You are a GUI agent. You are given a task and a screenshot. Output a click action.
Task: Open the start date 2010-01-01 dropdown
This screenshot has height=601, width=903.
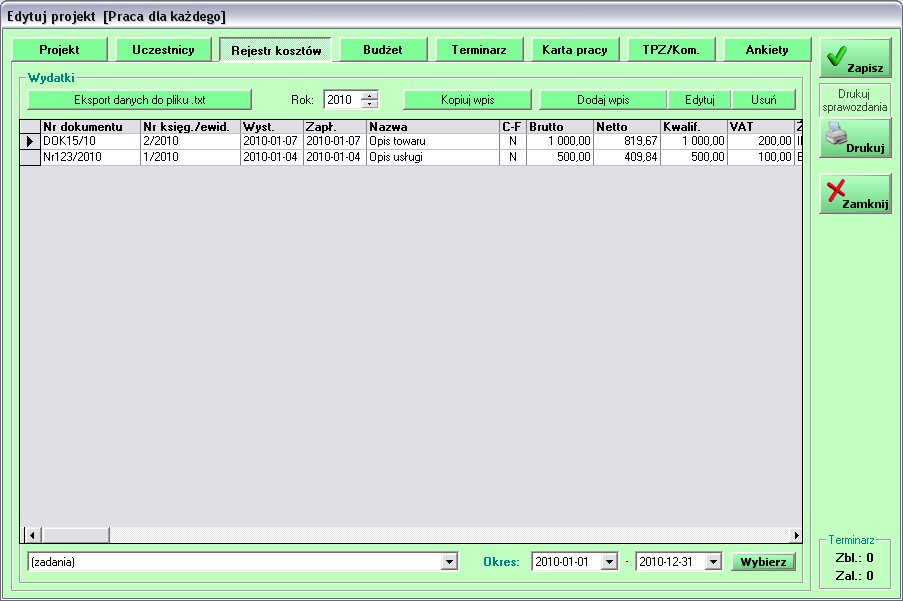(609, 562)
